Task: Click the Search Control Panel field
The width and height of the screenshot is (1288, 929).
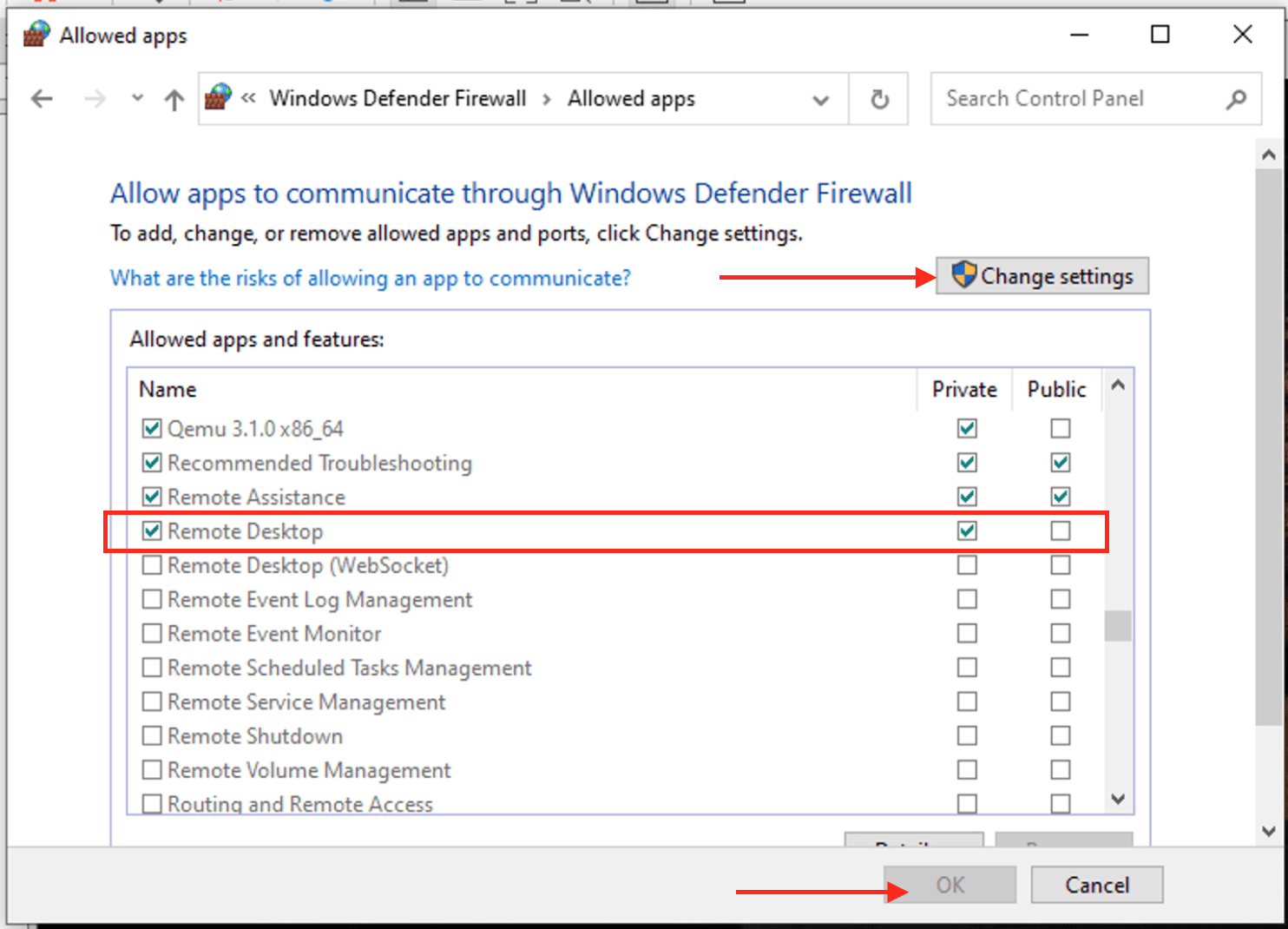Action: [1076, 99]
